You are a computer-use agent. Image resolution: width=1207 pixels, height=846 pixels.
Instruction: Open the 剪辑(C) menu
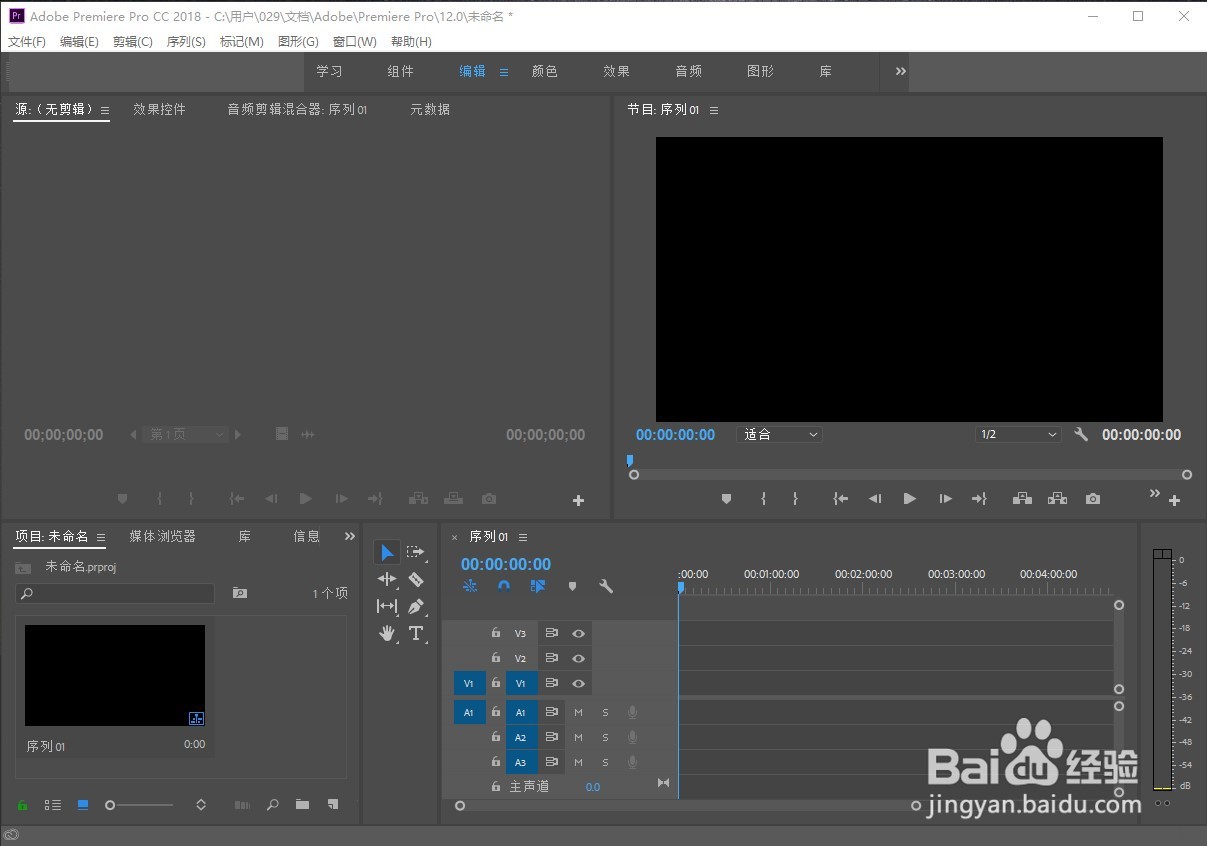point(133,42)
